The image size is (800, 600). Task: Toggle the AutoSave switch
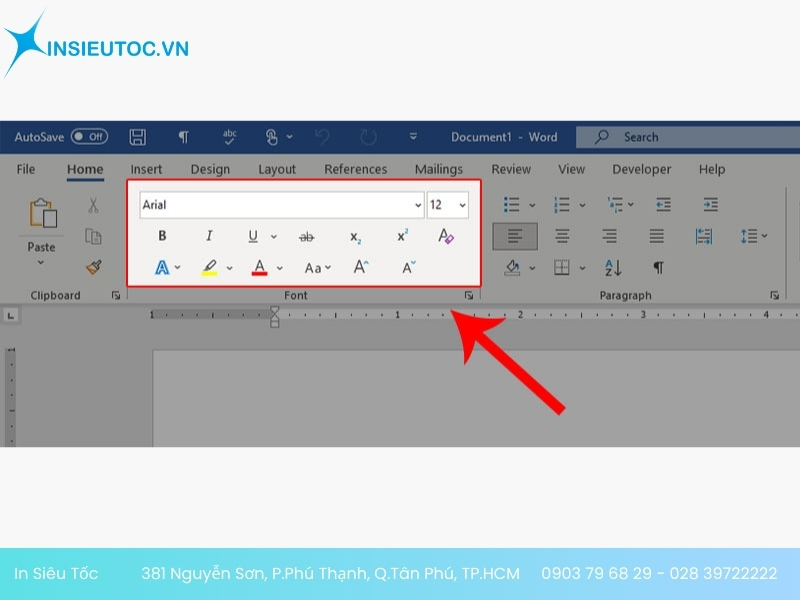[x=90, y=136]
